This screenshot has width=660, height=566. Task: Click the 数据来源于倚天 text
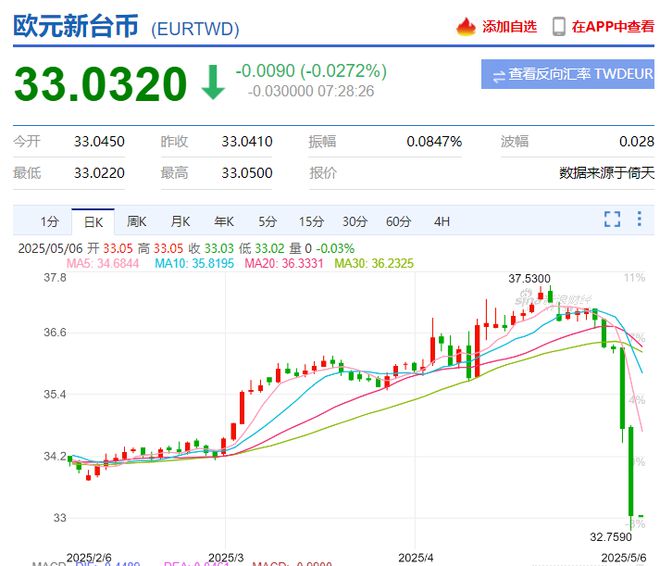607,173
